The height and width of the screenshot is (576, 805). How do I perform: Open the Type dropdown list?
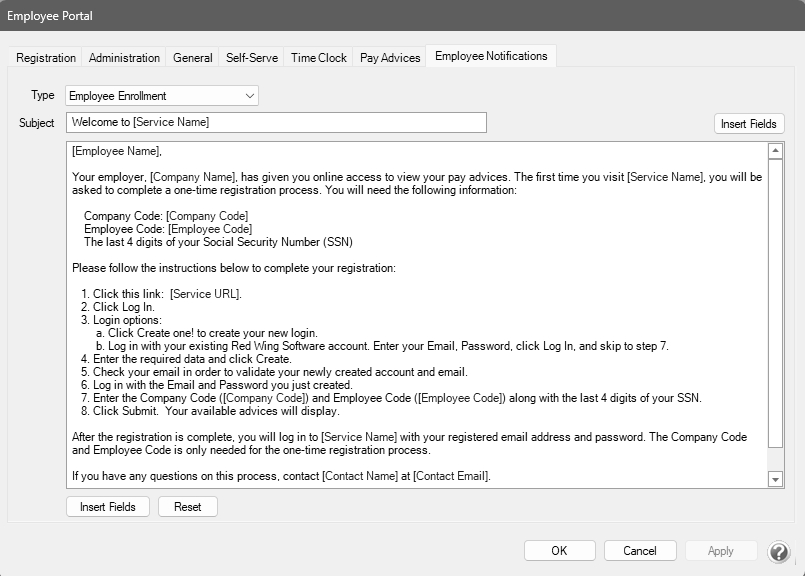(x=162, y=96)
